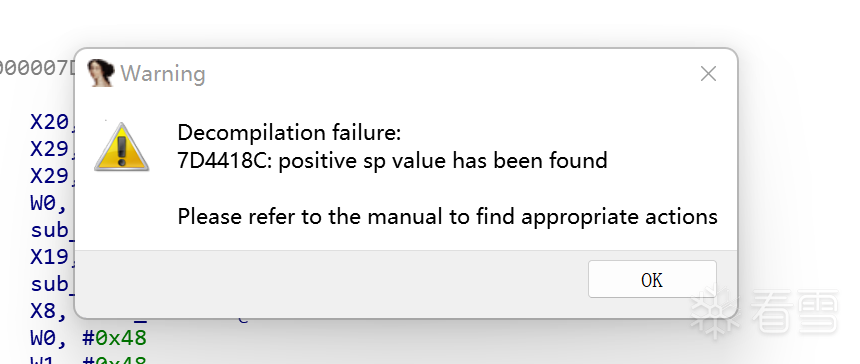Screen dimensions: 860x364
Task: Click the first sub_ function reference
Action: click(x=53, y=230)
